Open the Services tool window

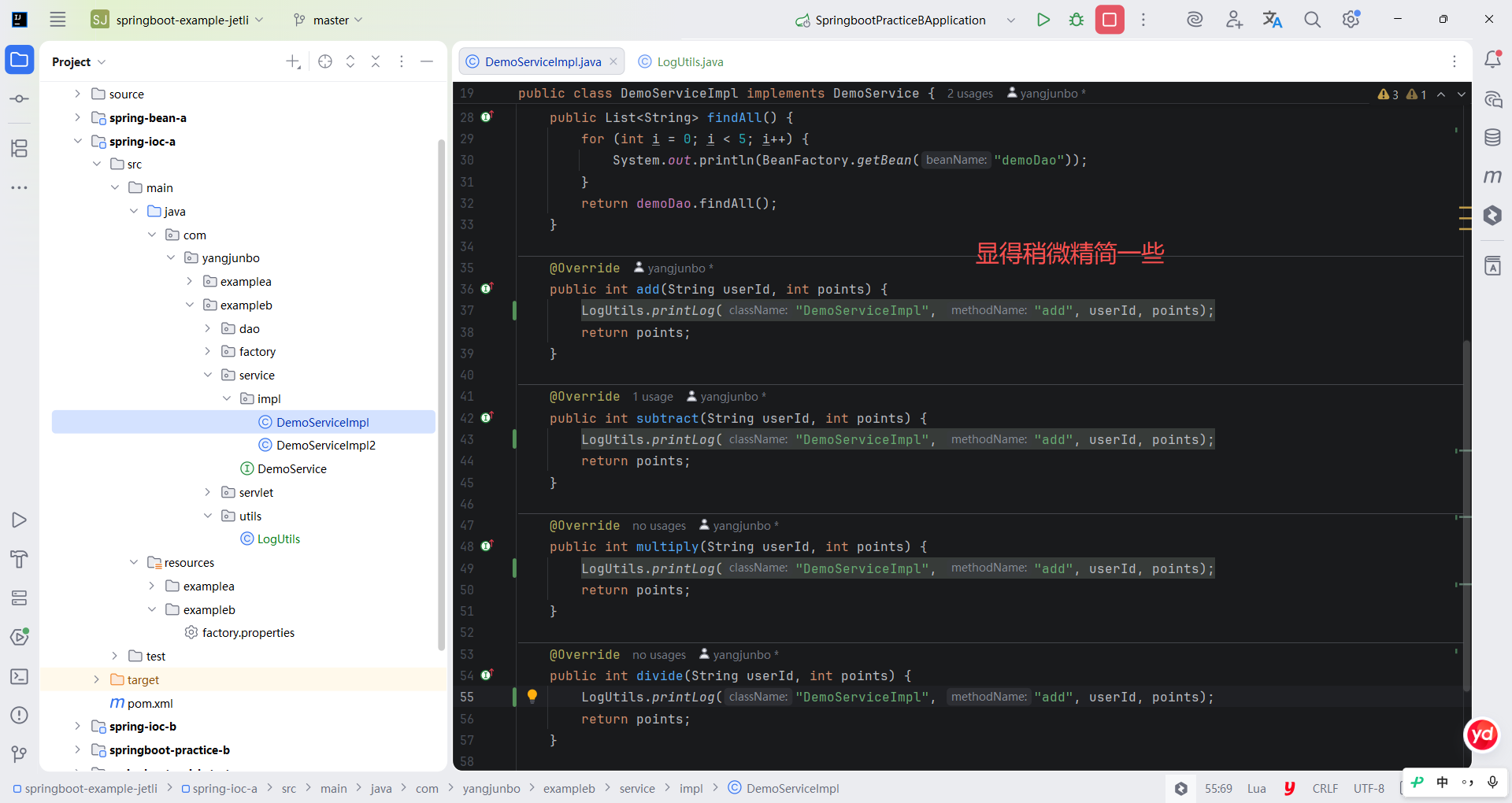click(20, 598)
